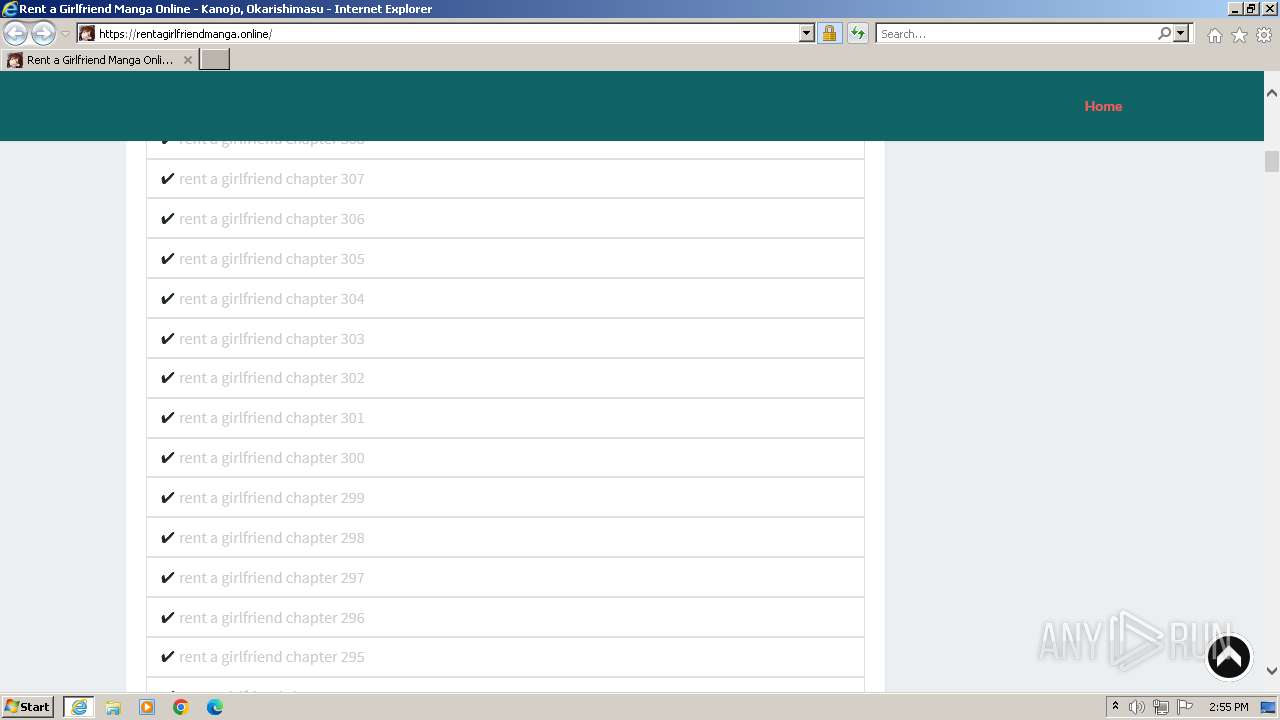Open the Home page icon
This screenshot has width=1280, height=720.
pyautogui.click(x=1214, y=35)
